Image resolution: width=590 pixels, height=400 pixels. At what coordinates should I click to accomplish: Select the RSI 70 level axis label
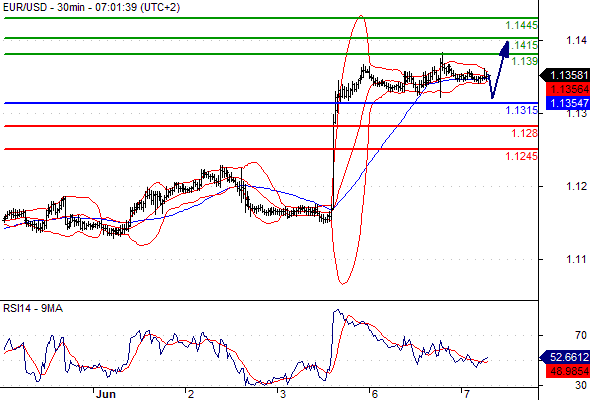pos(581,335)
